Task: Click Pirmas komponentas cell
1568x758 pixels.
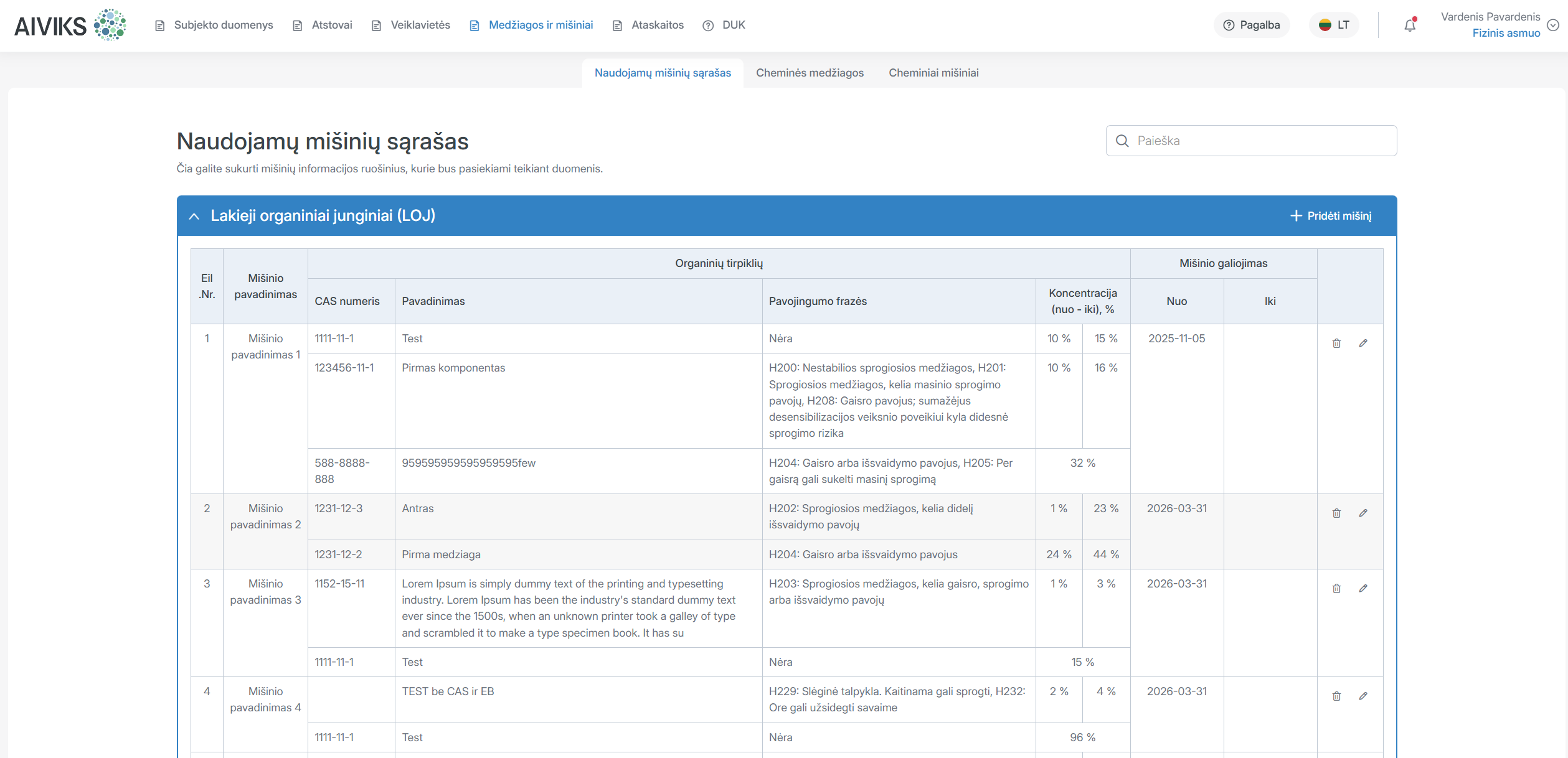Action: click(578, 401)
